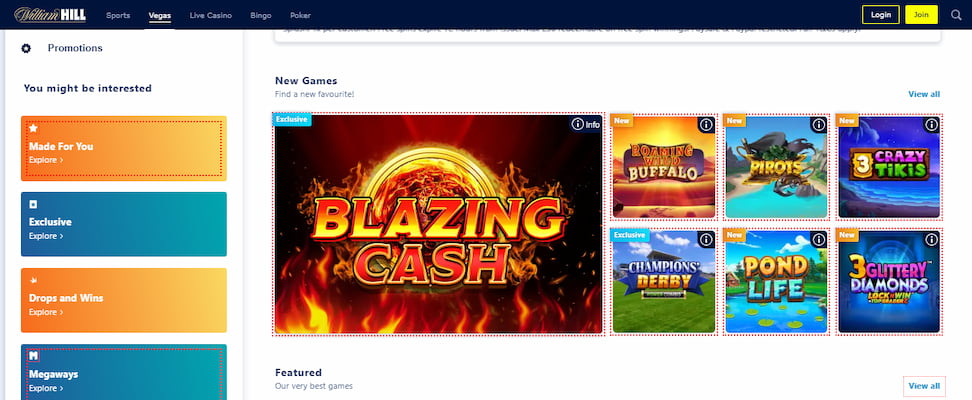
Task: Open the Pond Life game tile
Action: click(777, 281)
